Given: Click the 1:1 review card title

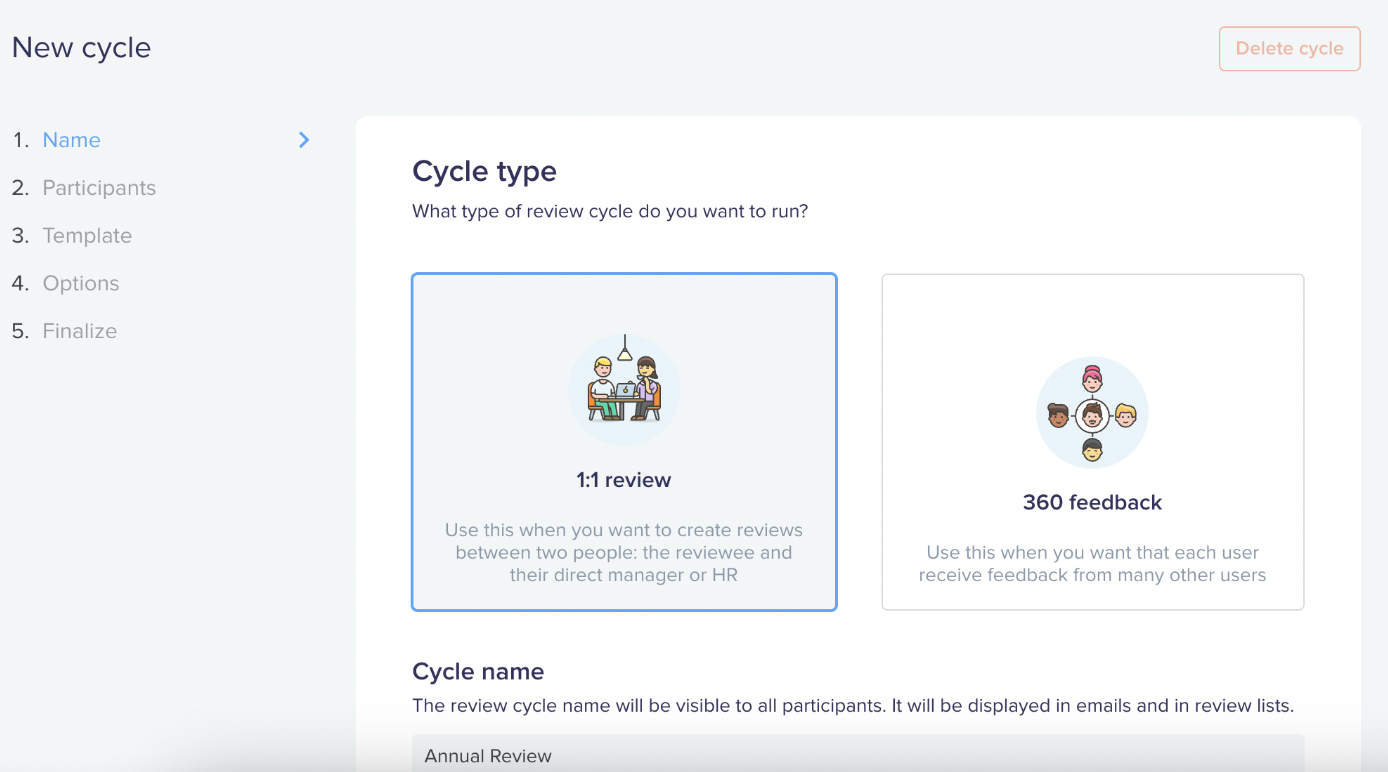Looking at the screenshot, I should [624, 480].
